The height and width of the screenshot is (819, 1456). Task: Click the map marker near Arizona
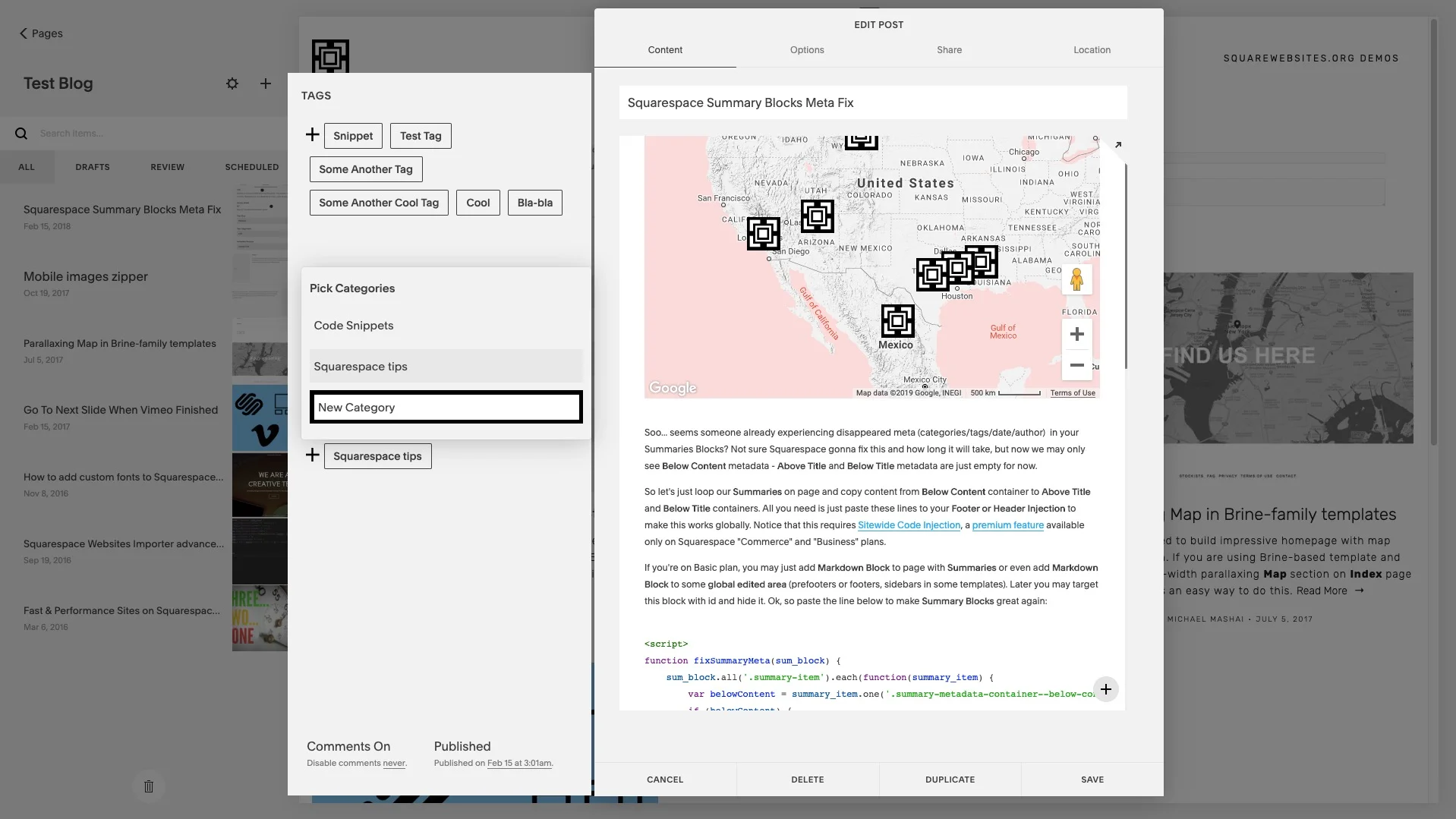(x=817, y=216)
